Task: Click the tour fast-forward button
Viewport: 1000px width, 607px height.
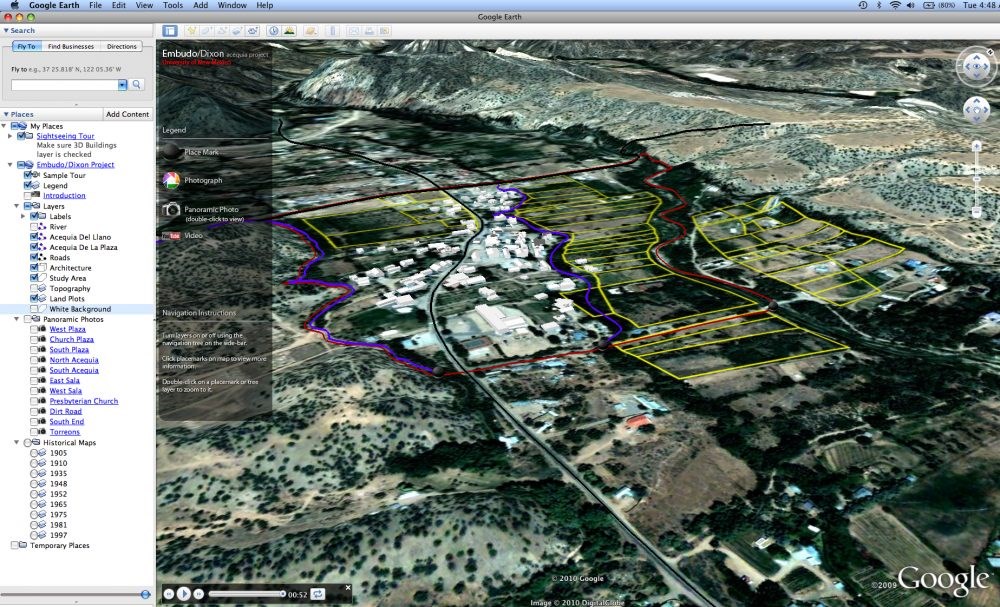Action: (x=198, y=594)
